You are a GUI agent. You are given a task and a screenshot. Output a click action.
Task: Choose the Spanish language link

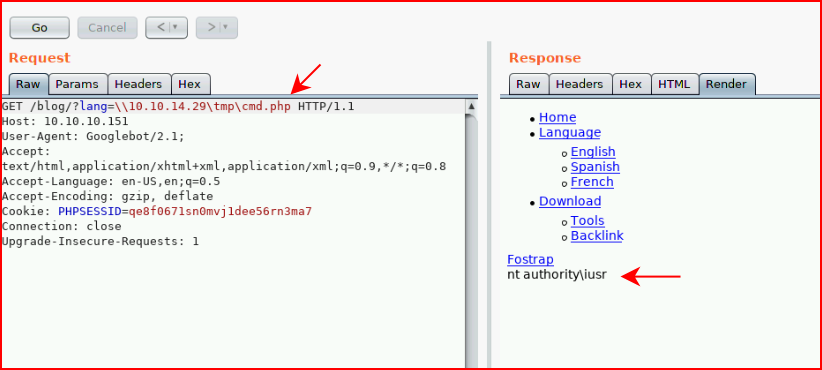coord(595,167)
